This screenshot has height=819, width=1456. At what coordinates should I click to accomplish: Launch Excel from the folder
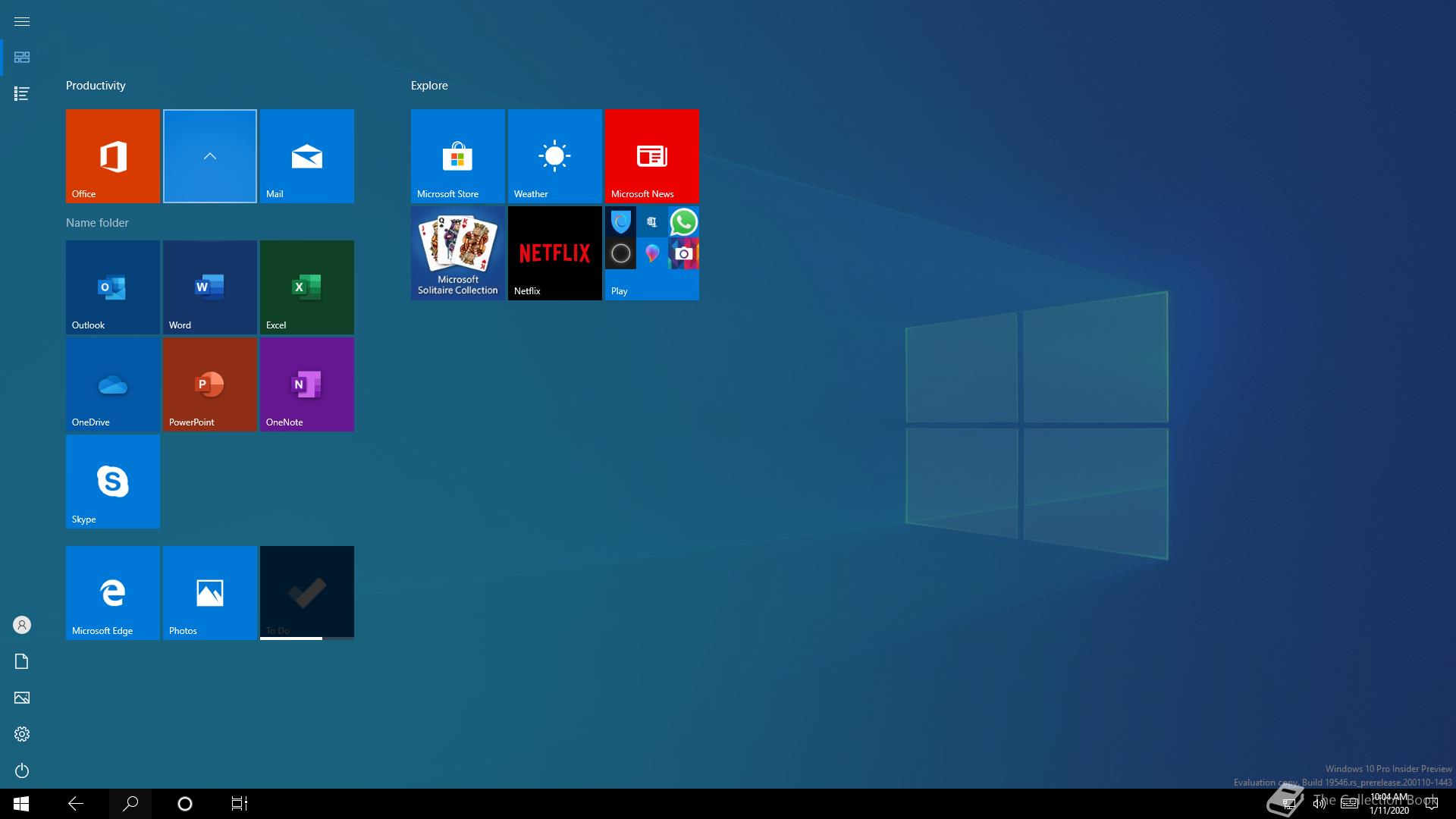coord(307,287)
